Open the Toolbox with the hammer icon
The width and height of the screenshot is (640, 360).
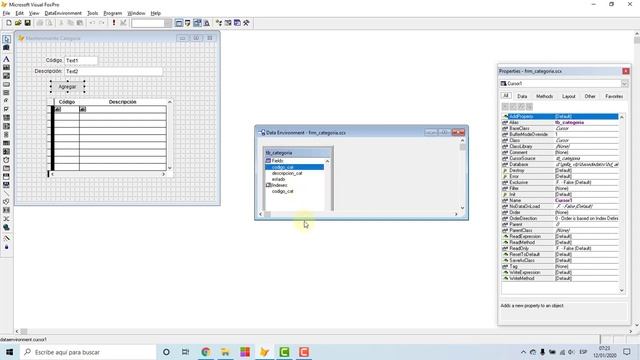(246, 23)
